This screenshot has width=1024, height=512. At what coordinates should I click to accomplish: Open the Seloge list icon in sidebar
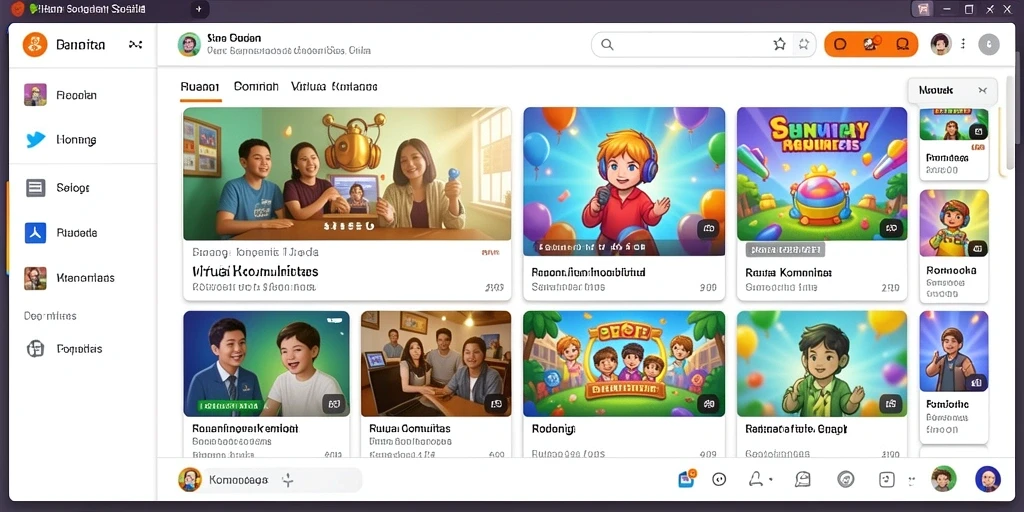tap(35, 188)
